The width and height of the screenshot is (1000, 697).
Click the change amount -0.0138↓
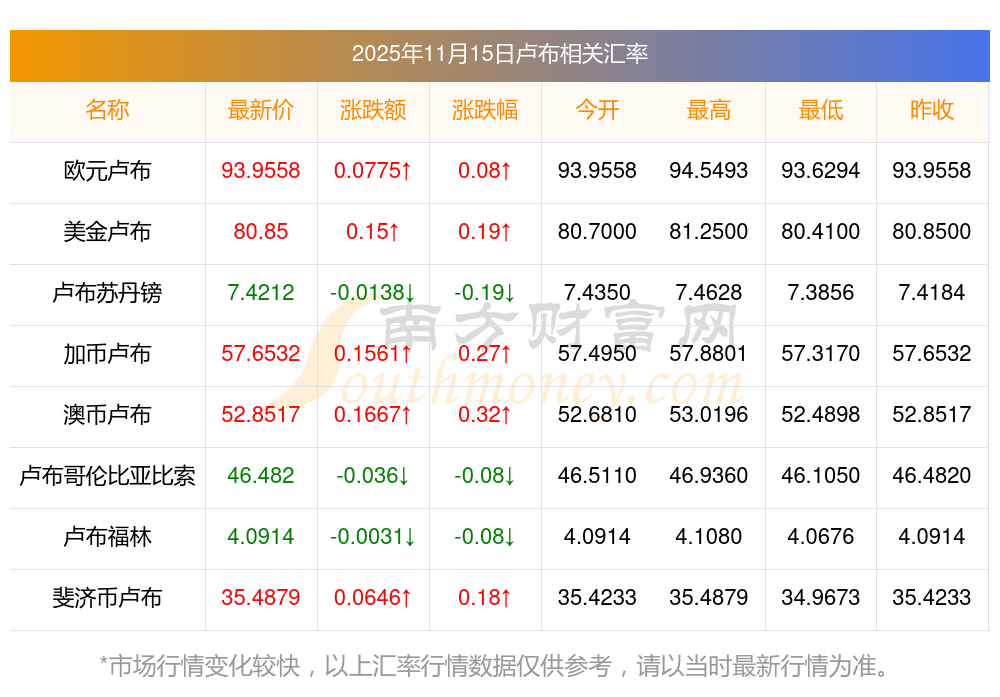tap(373, 293)
